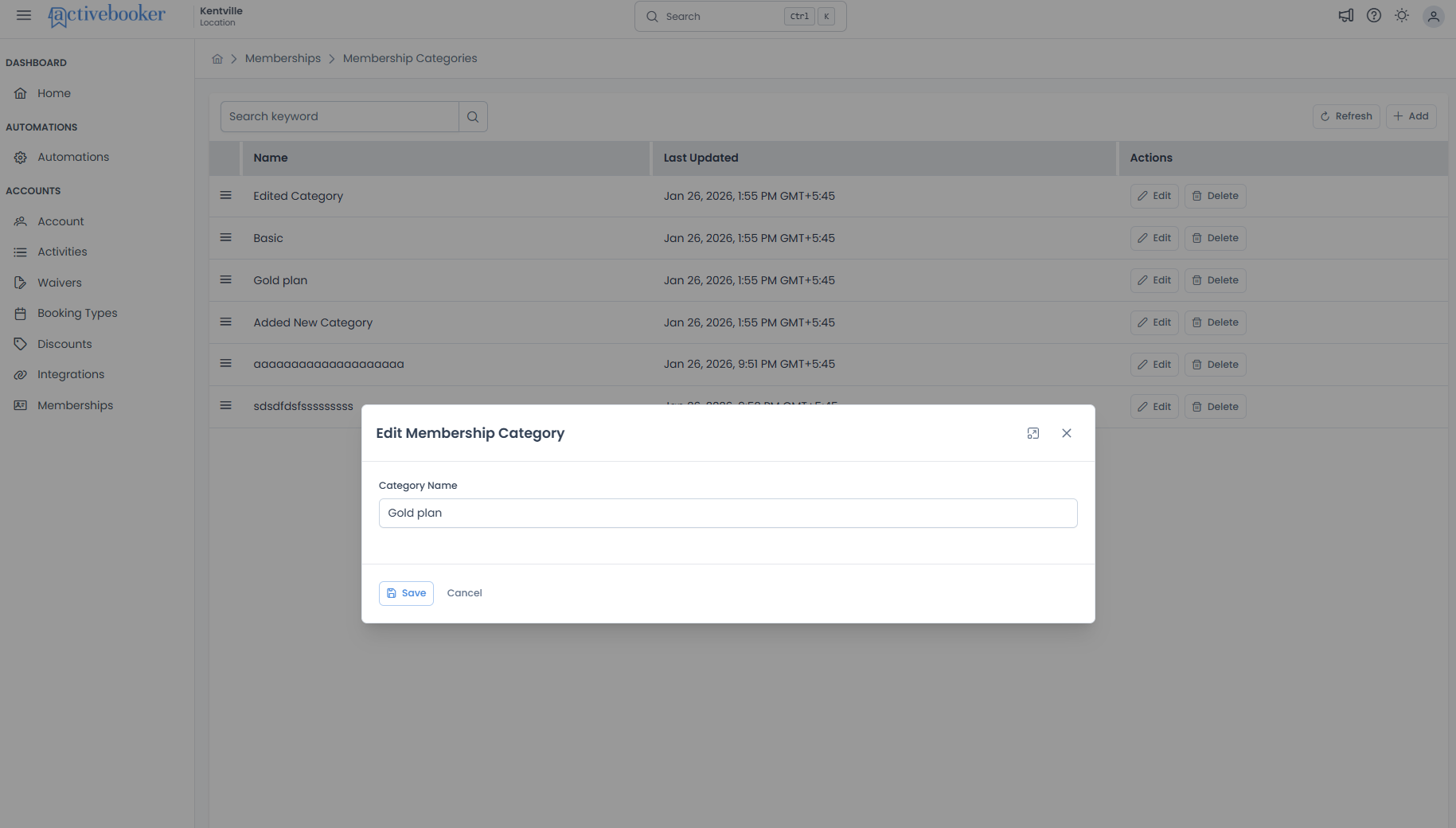
Task: Click the Kentville Location selector
Action: pos(221,16)
